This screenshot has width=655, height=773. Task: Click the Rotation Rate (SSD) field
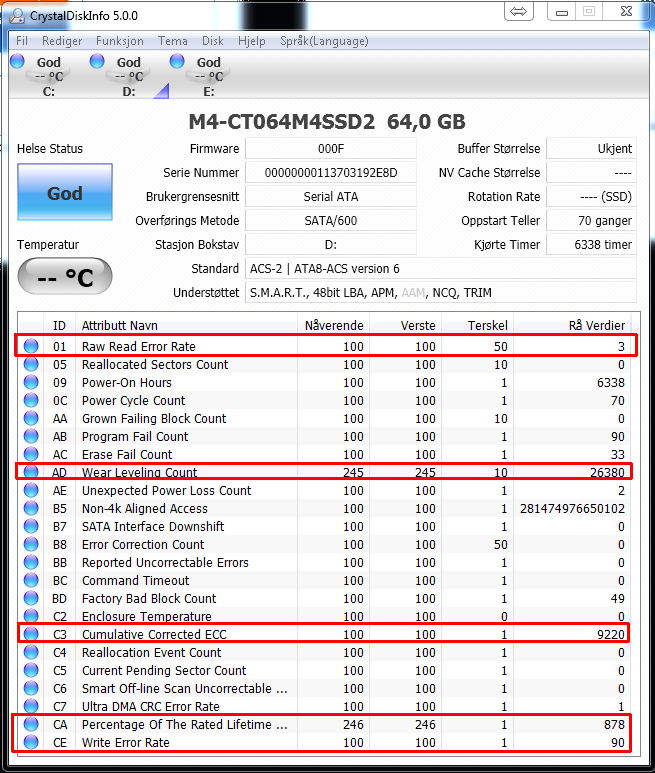591,196
